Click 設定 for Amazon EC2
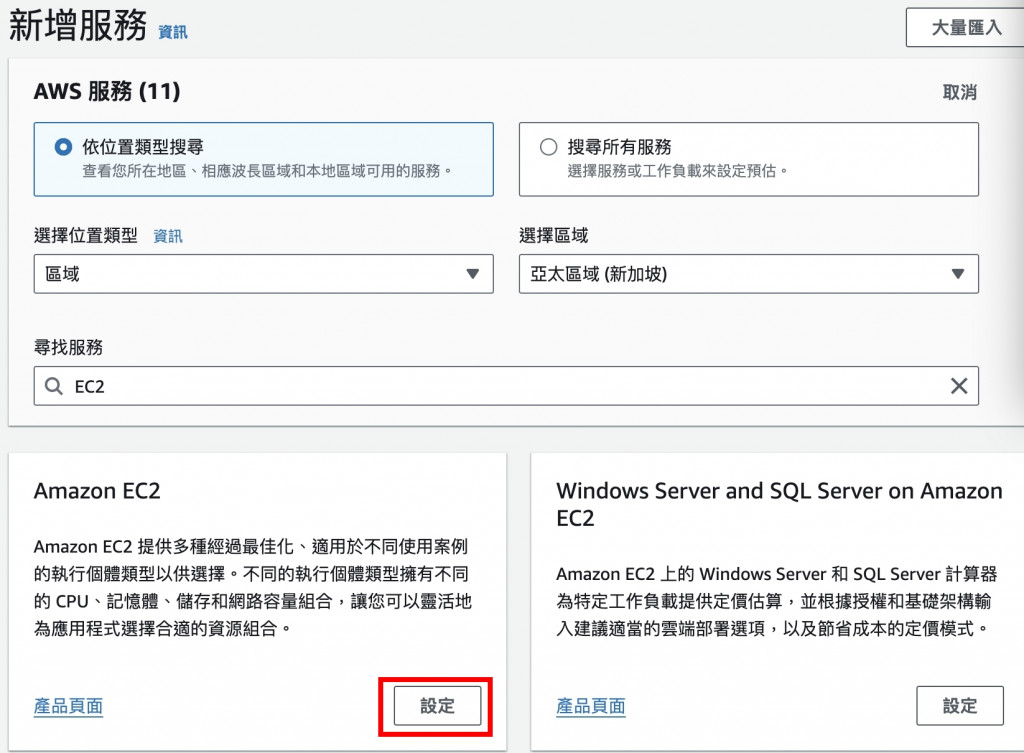Viewport: 1024px width, 753px height. pos(437,705)
